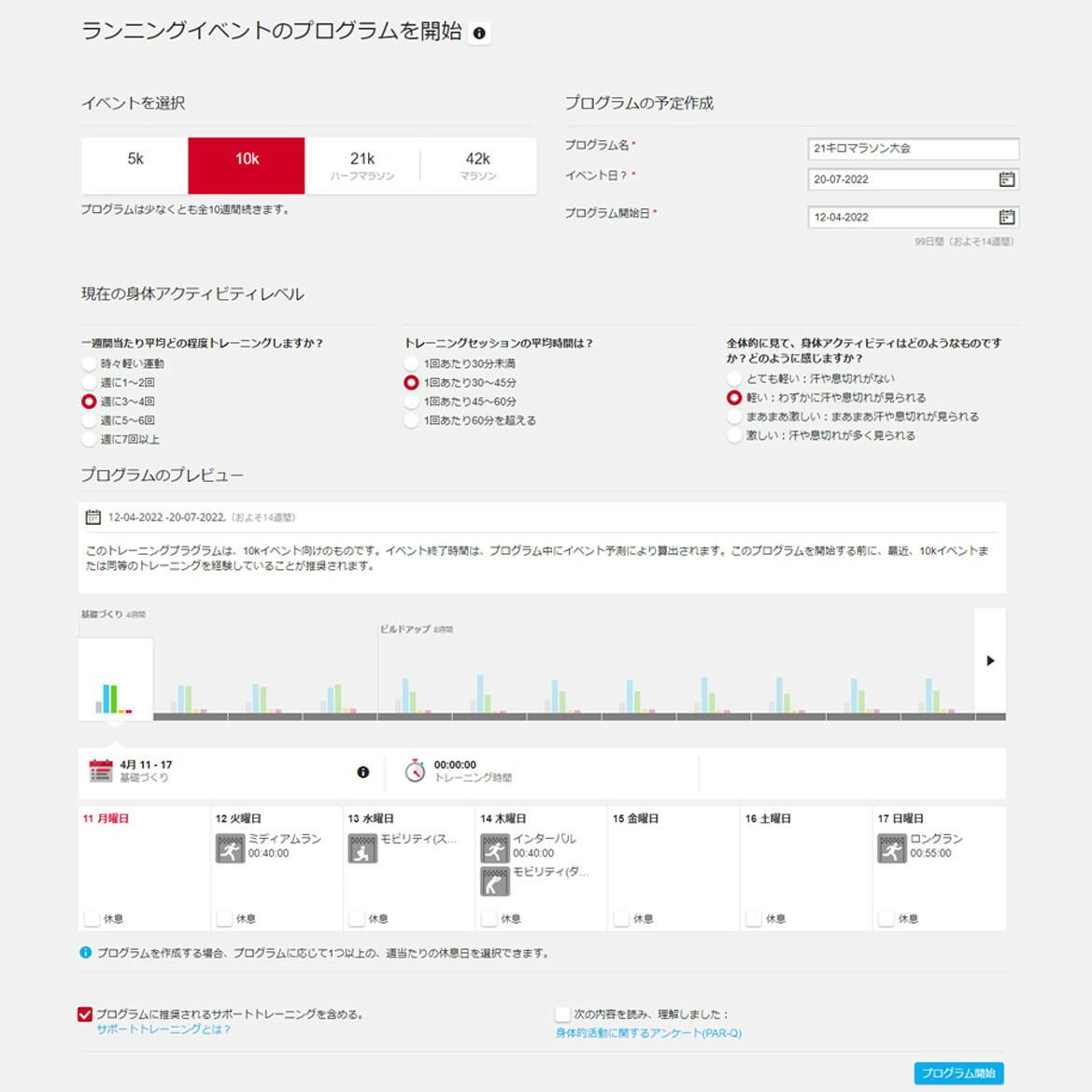Click the week info icon in 基礎づくり row

point(363,773)
